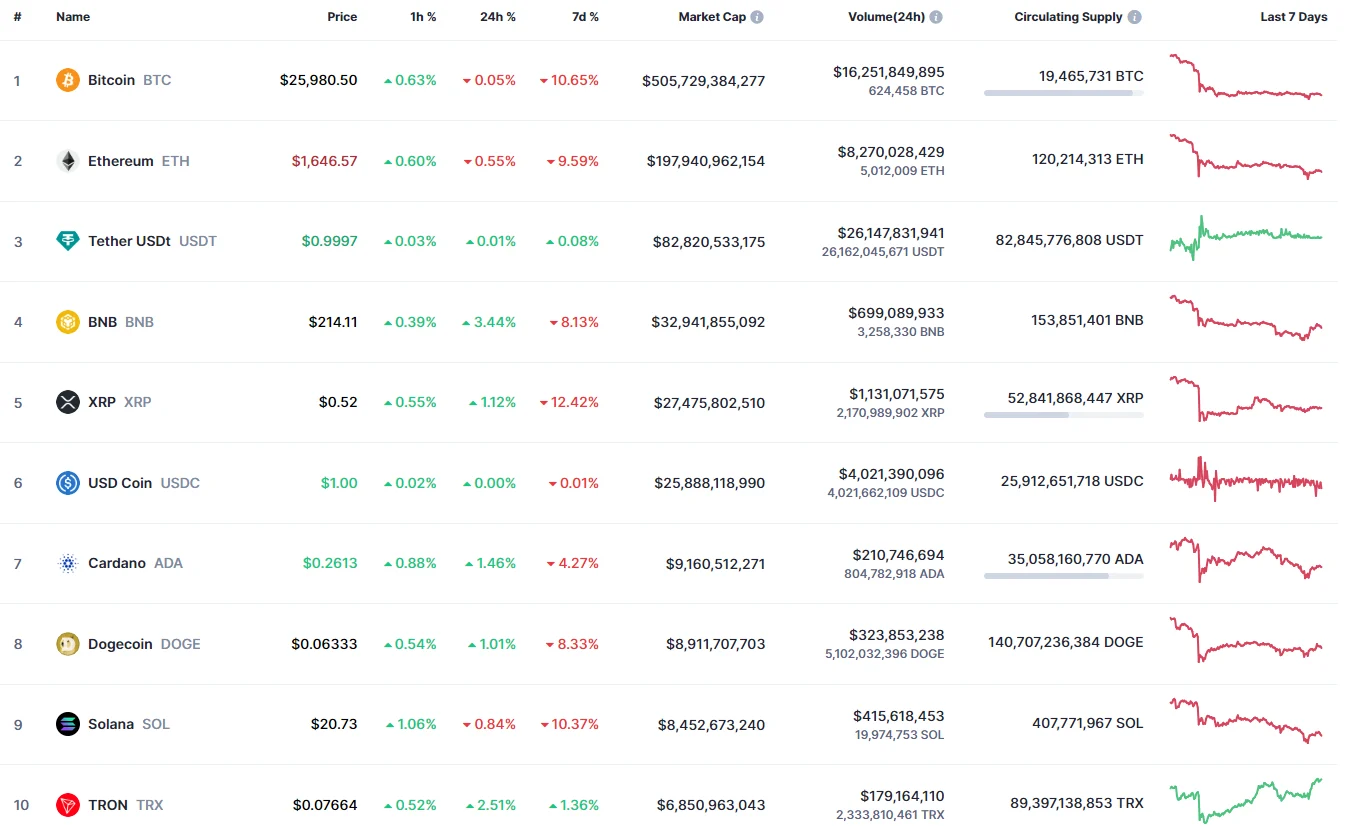Click the Ethereum ETH logo icon

tap(66, 161)
